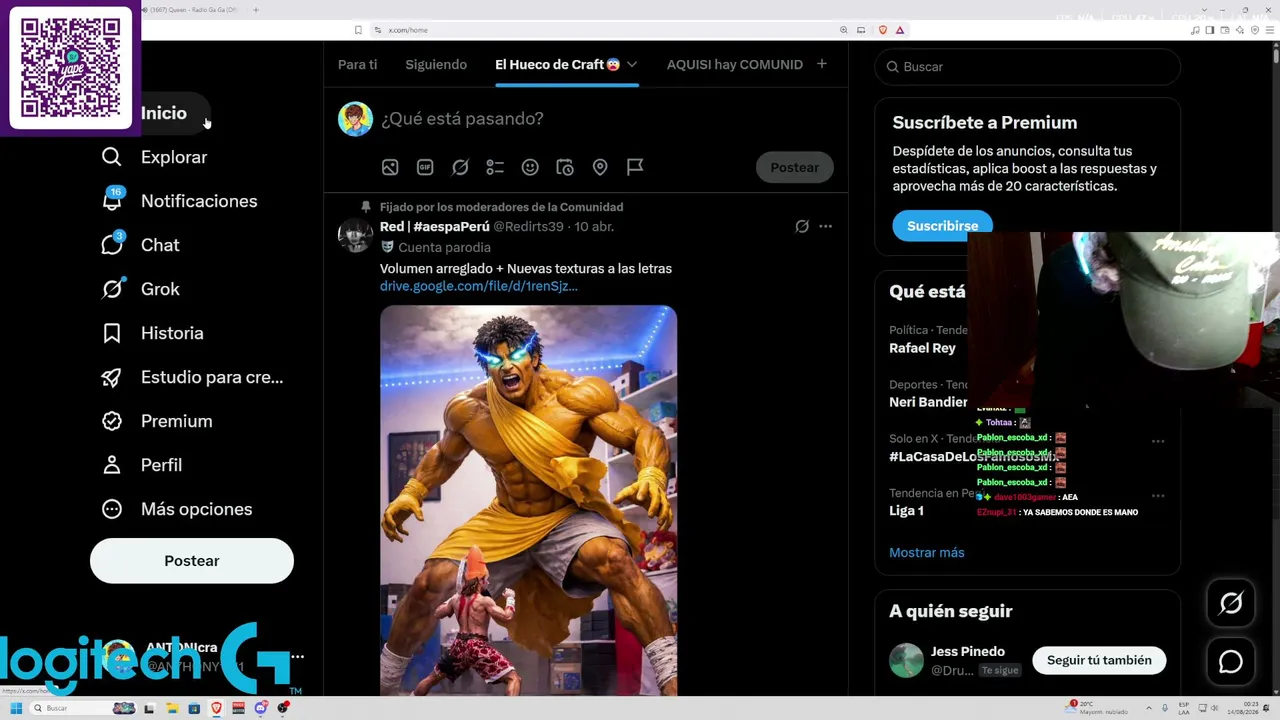This screenshot has width=1280, height=720.
Task: Open options for #LaCasaDeLosFamosos trend
Action: 1158,441
